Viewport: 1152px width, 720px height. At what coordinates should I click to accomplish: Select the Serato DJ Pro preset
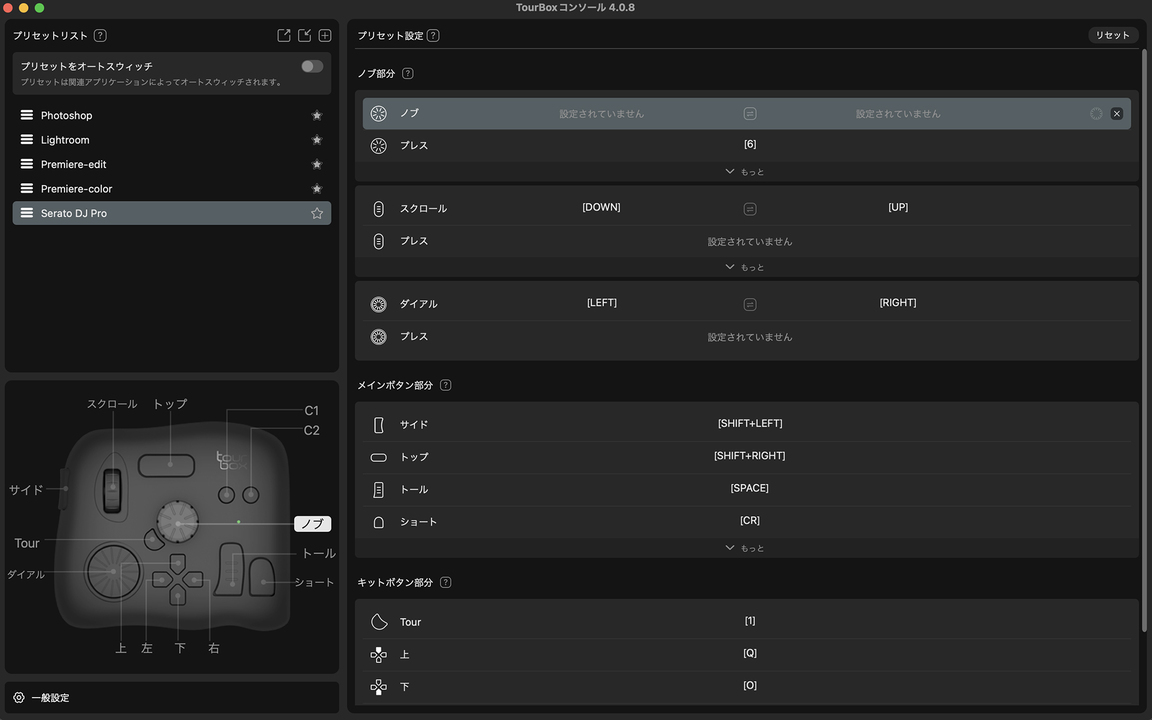tap(172, 213)
